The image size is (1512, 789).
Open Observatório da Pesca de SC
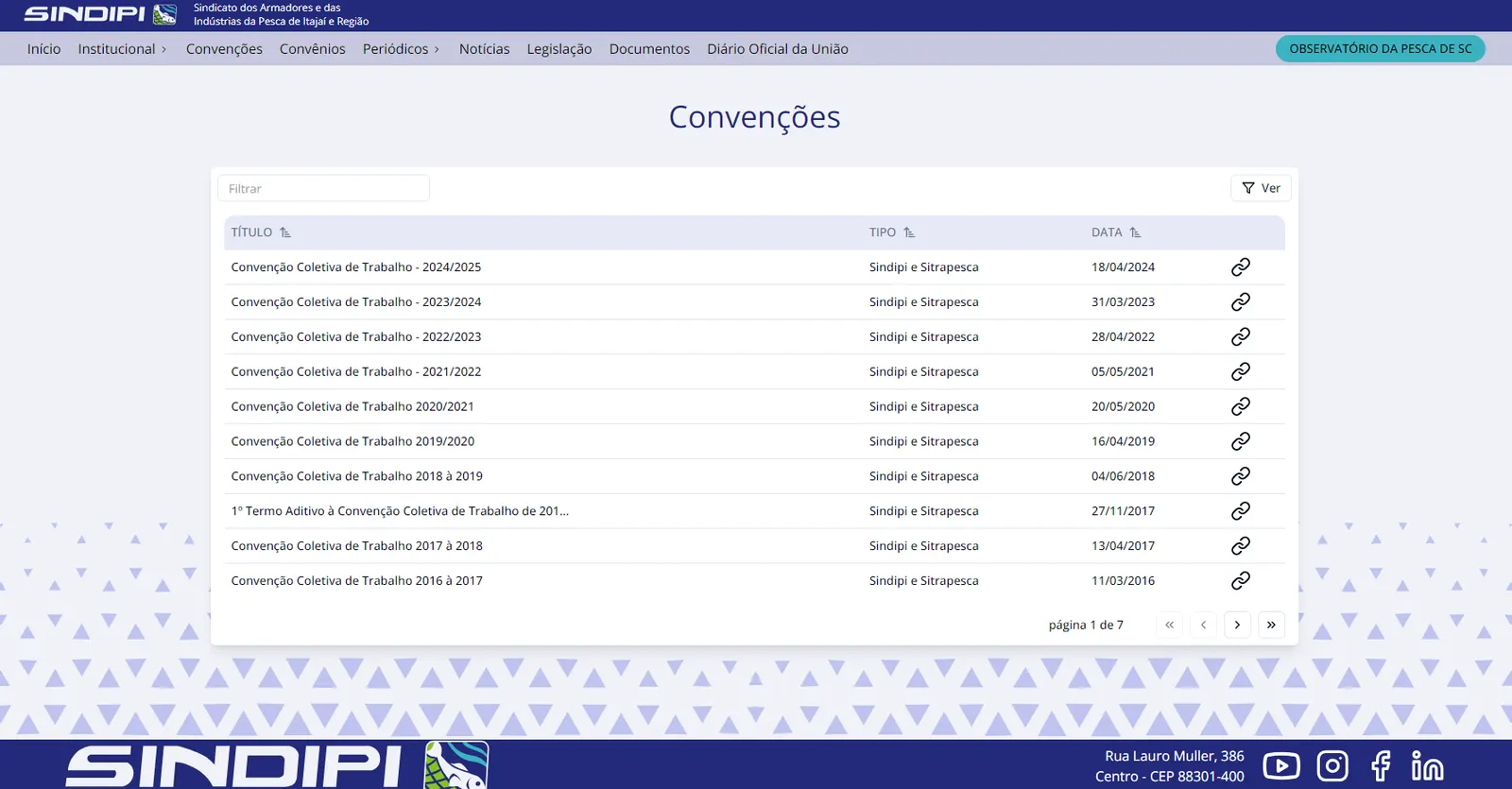pyautogui.click(x=1381, y=49)
